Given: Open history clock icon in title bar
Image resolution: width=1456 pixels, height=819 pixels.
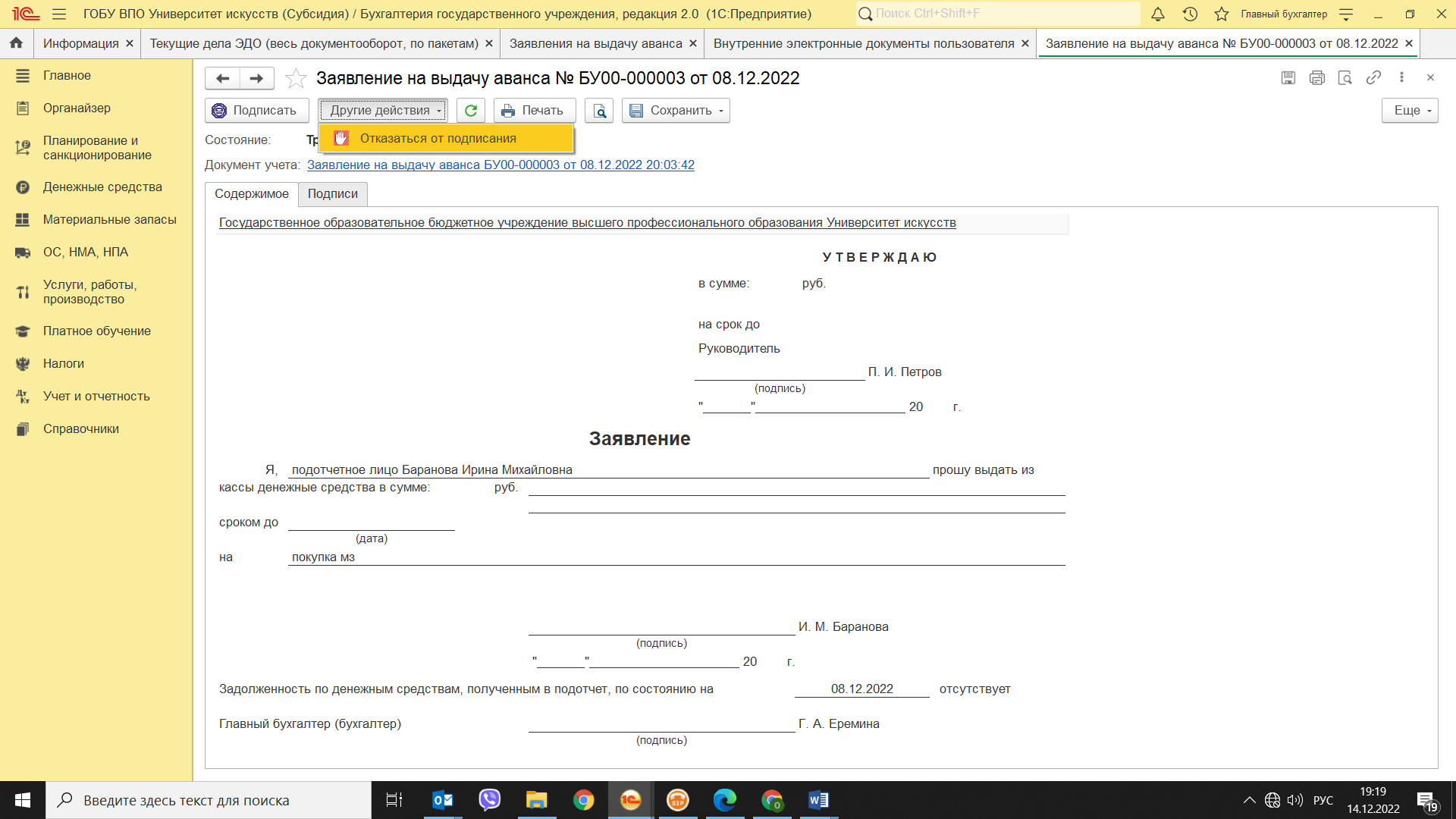Looking at the screenshot, I should point(1190,14).
